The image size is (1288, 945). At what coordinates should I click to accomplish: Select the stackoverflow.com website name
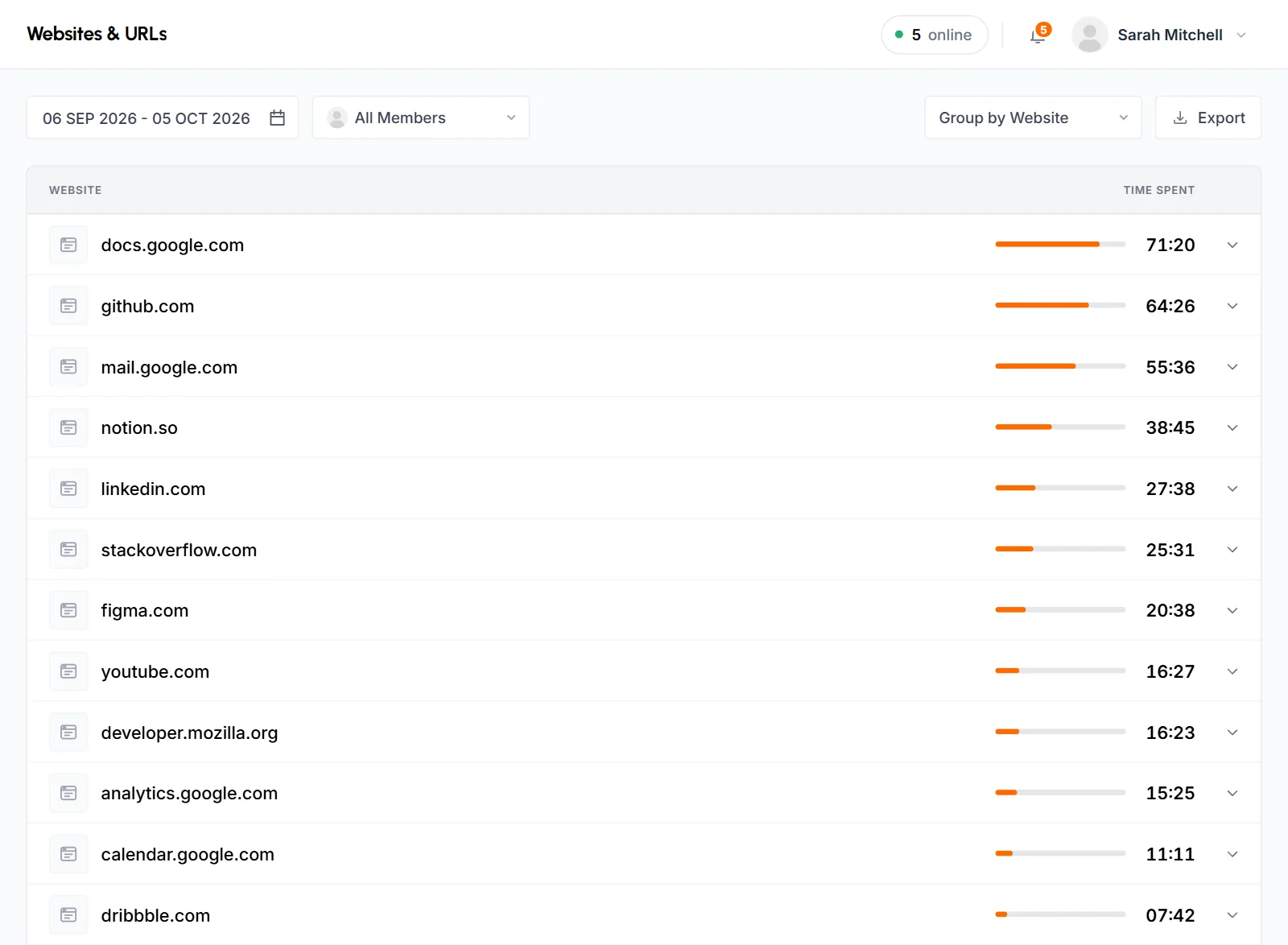point(179,550)
